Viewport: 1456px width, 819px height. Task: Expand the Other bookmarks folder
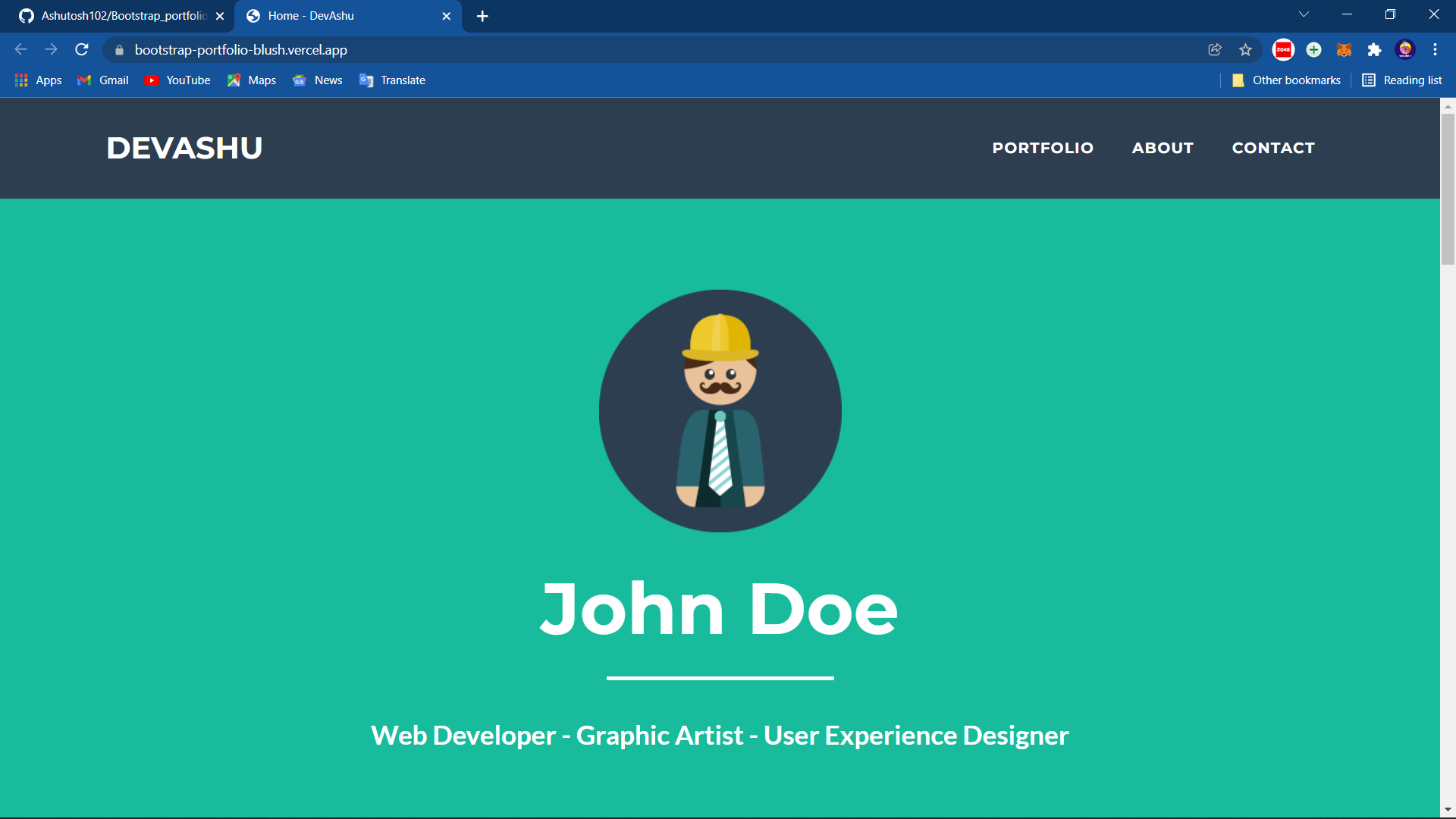pos(1287,80)
